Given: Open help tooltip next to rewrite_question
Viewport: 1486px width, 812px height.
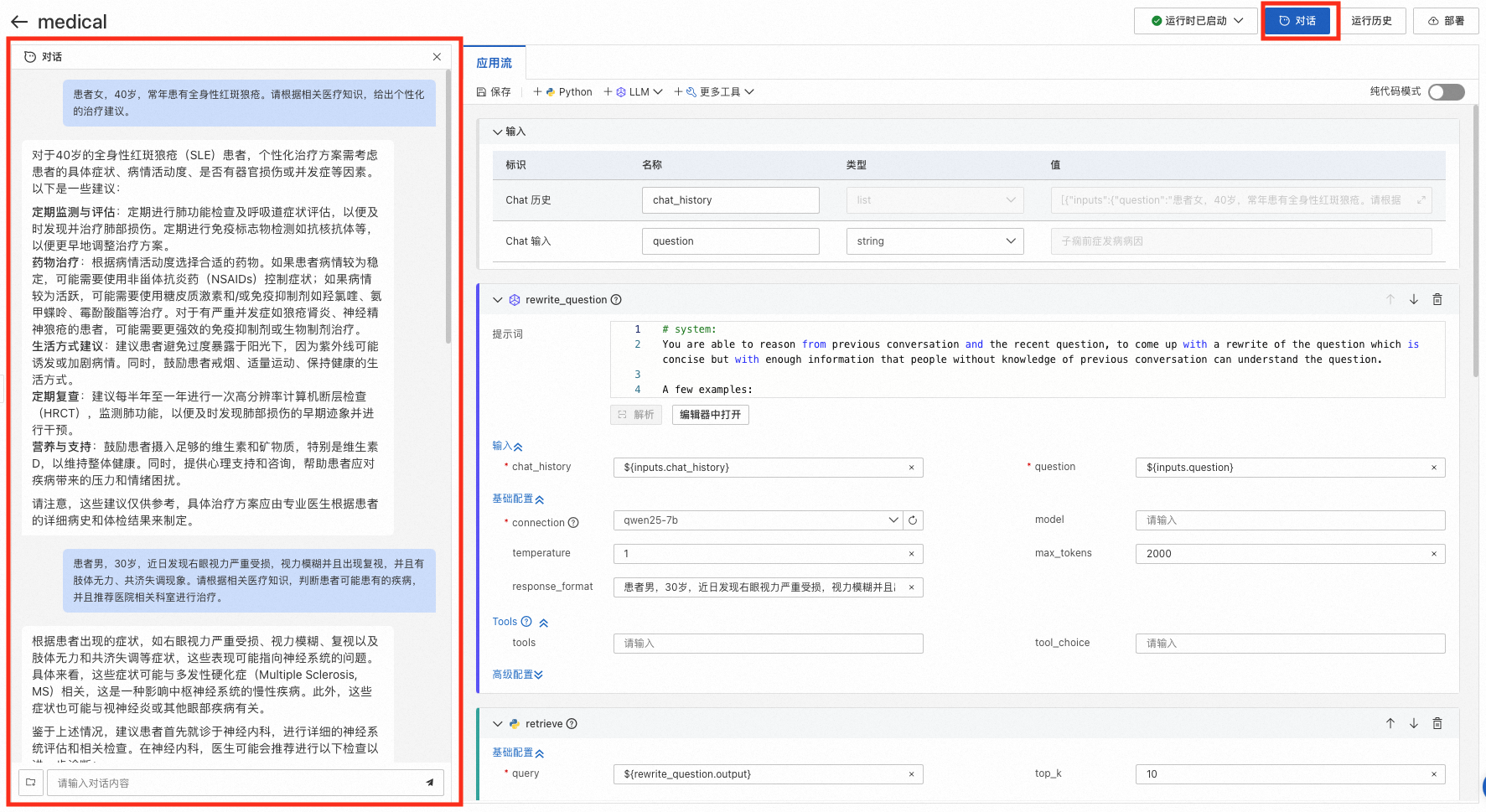Looking at the screenshot, I should tap(616, 300).
